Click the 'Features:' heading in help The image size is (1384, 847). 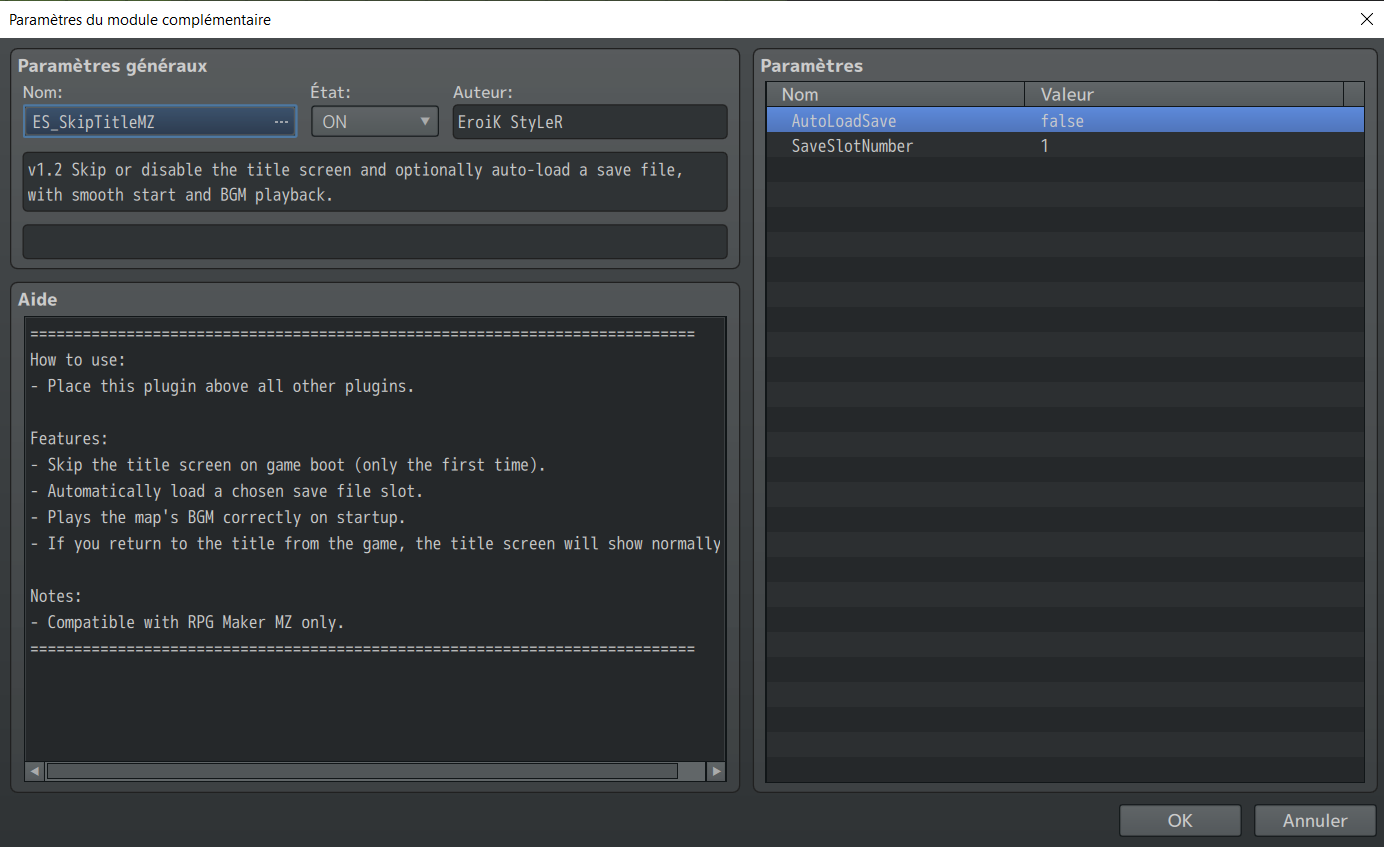[x=69, y=438]
